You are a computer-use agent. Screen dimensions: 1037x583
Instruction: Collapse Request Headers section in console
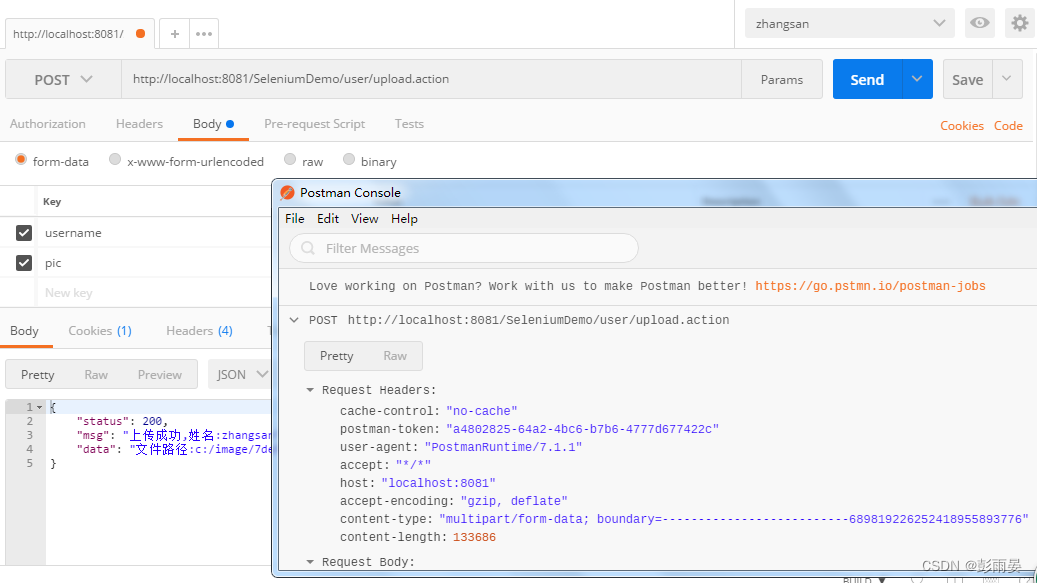click(x=310, y=390)
